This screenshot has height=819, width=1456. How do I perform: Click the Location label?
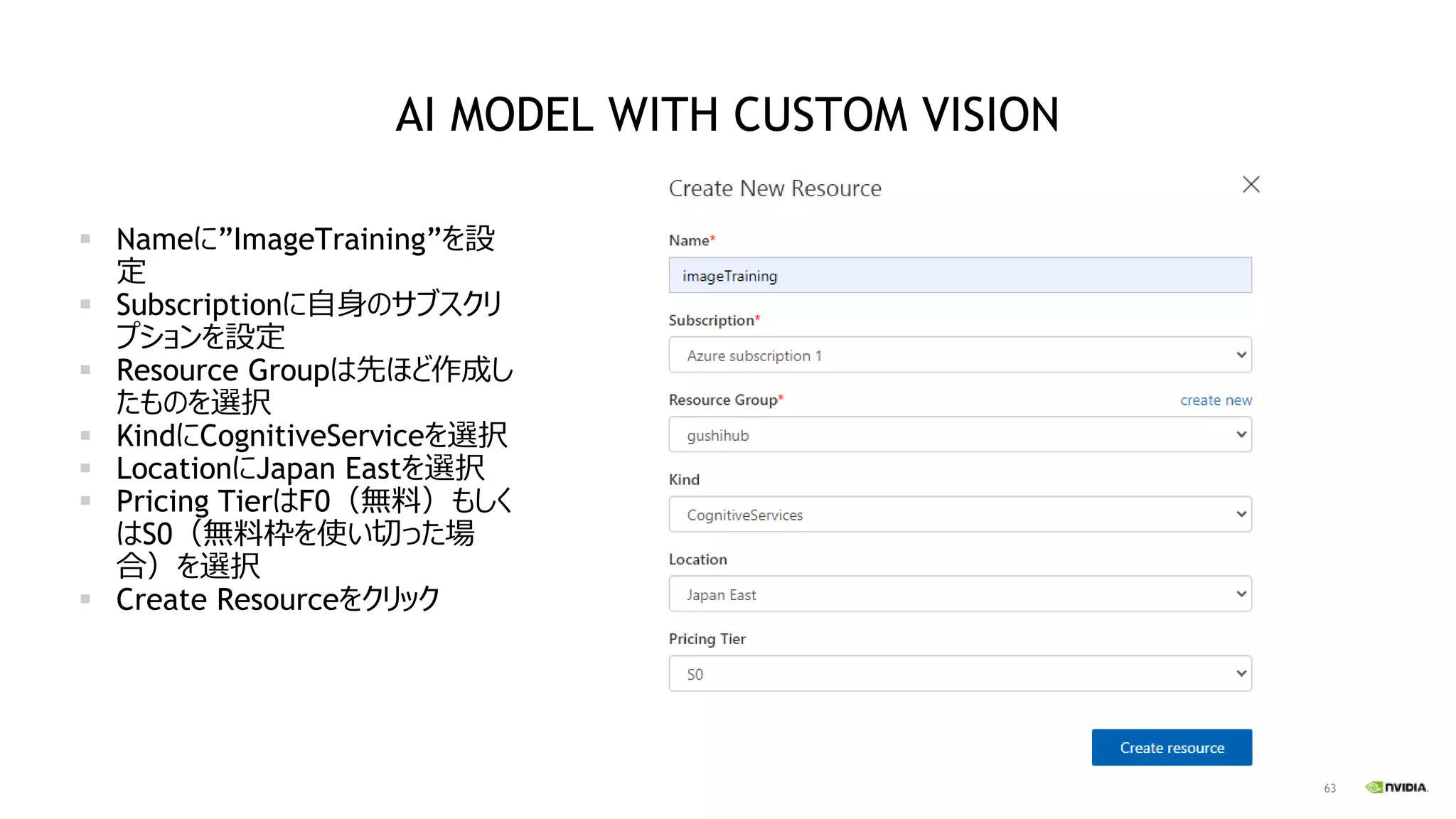click(x=698, y=560)
